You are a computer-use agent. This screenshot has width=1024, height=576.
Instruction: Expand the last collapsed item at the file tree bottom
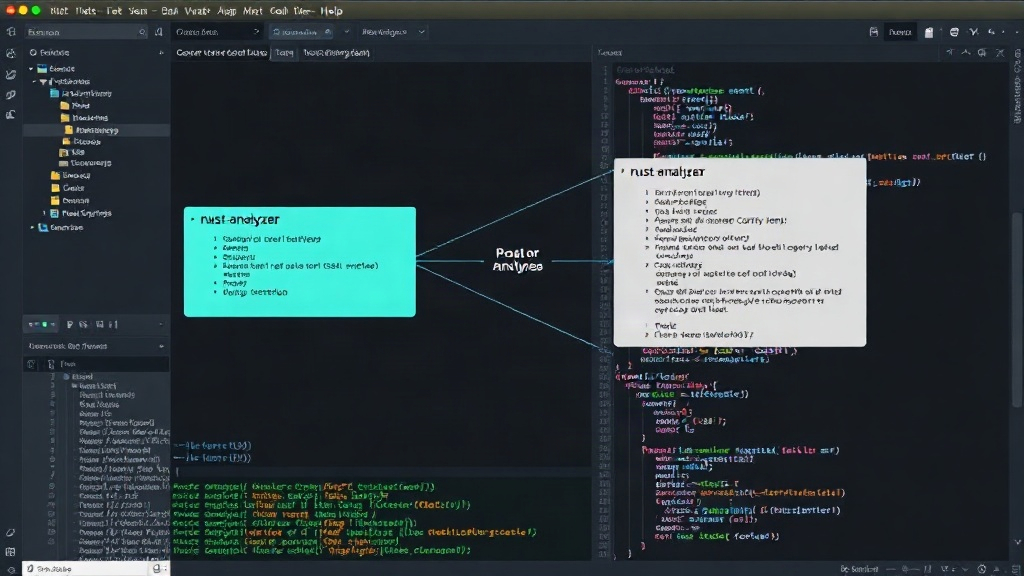[x=32, y=227]
